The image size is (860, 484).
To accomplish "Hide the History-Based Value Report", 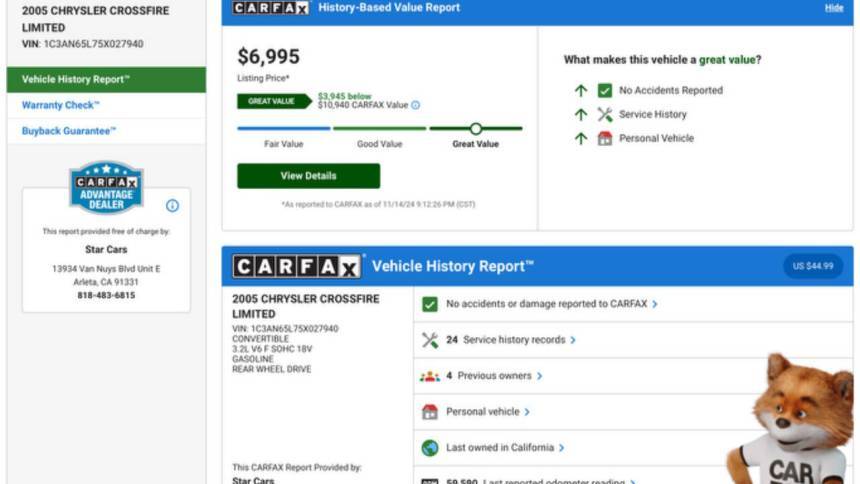I will click(x=834, y=8).
